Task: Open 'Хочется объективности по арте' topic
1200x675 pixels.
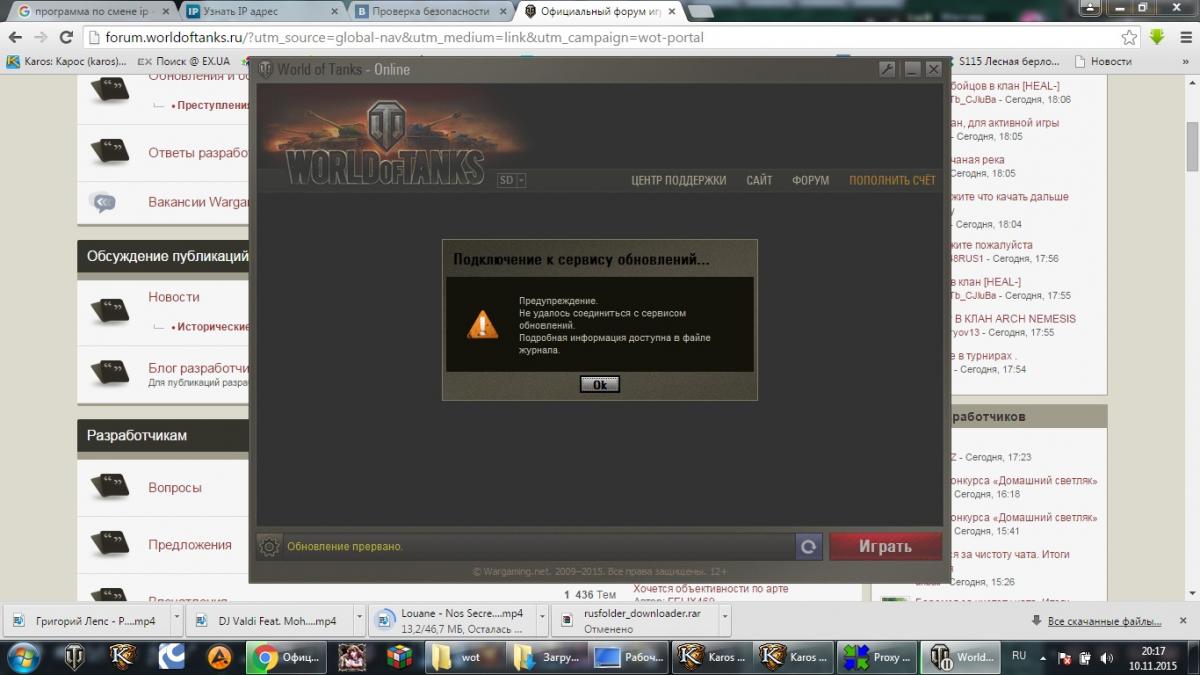Action: (x=711, y=589)
